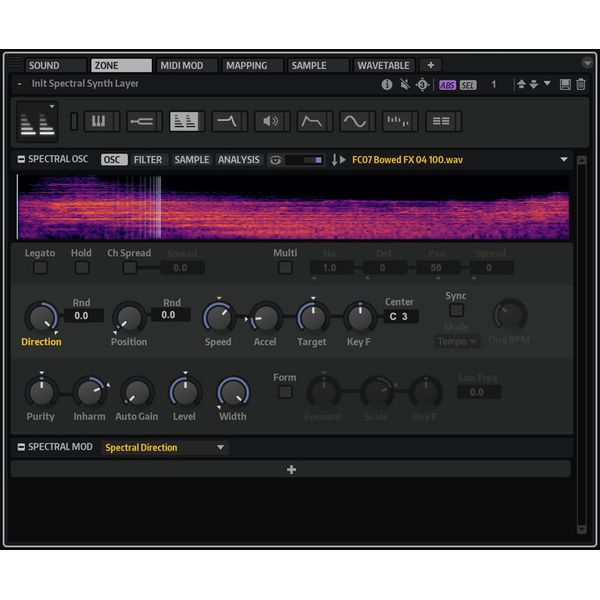Open the sync Mode Tempo dropdown
Image resolution: width=600 pixels, height=600 pixels.
(x=457, y=341)
